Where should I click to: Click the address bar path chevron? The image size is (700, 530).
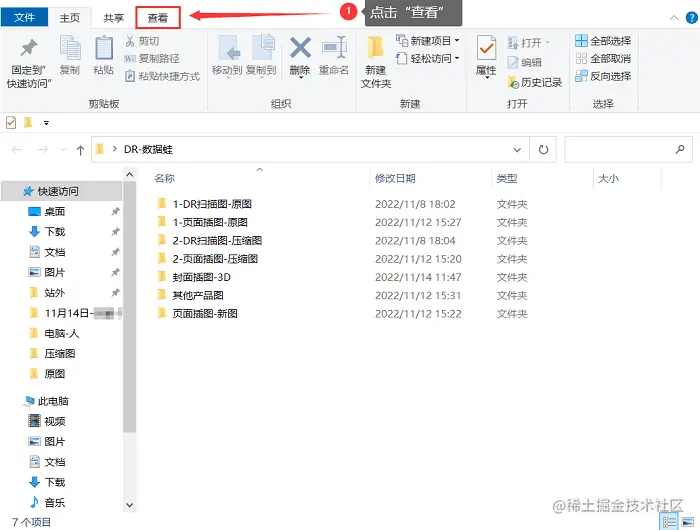click(115, 149)
